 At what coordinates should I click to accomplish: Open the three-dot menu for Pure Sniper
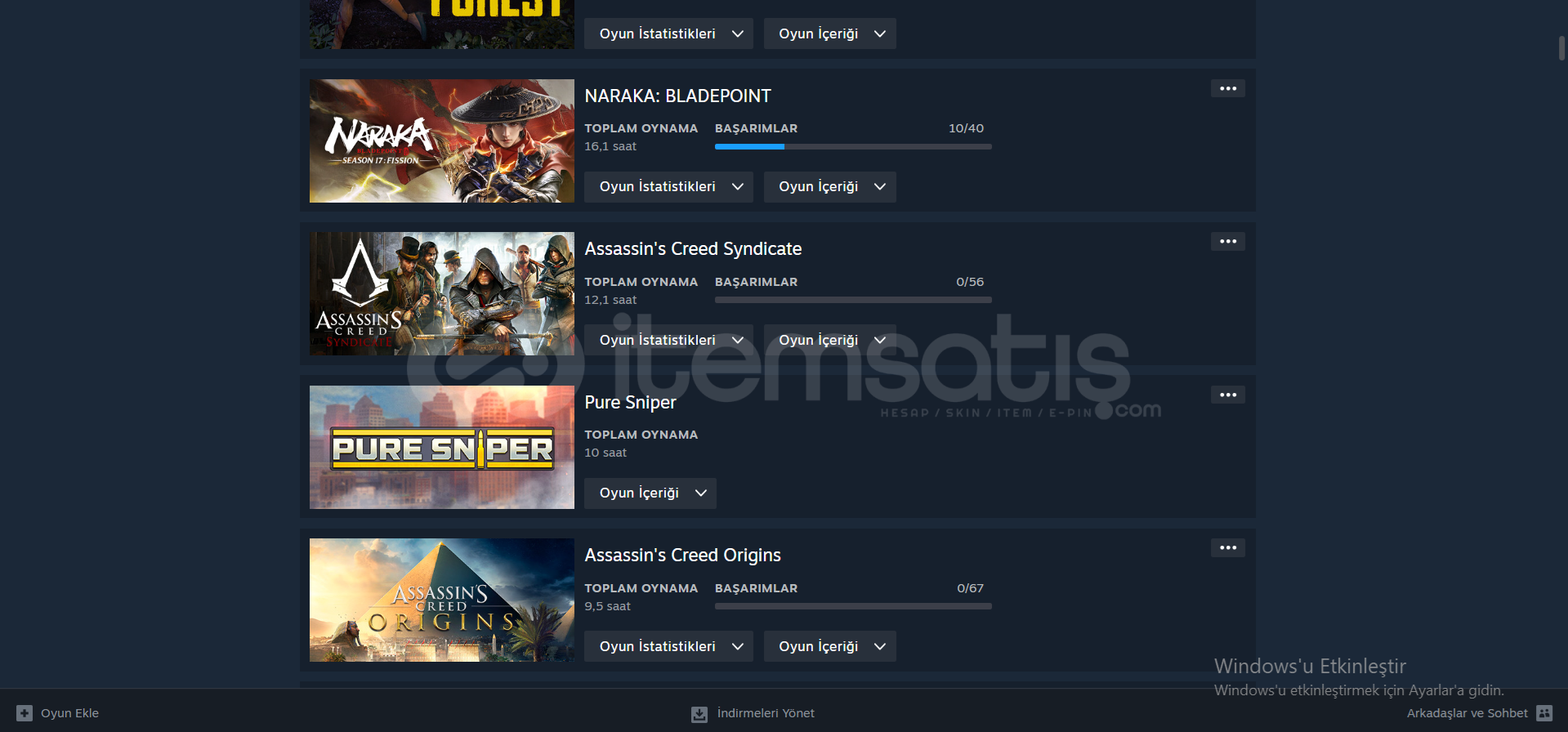[1227, 395]
